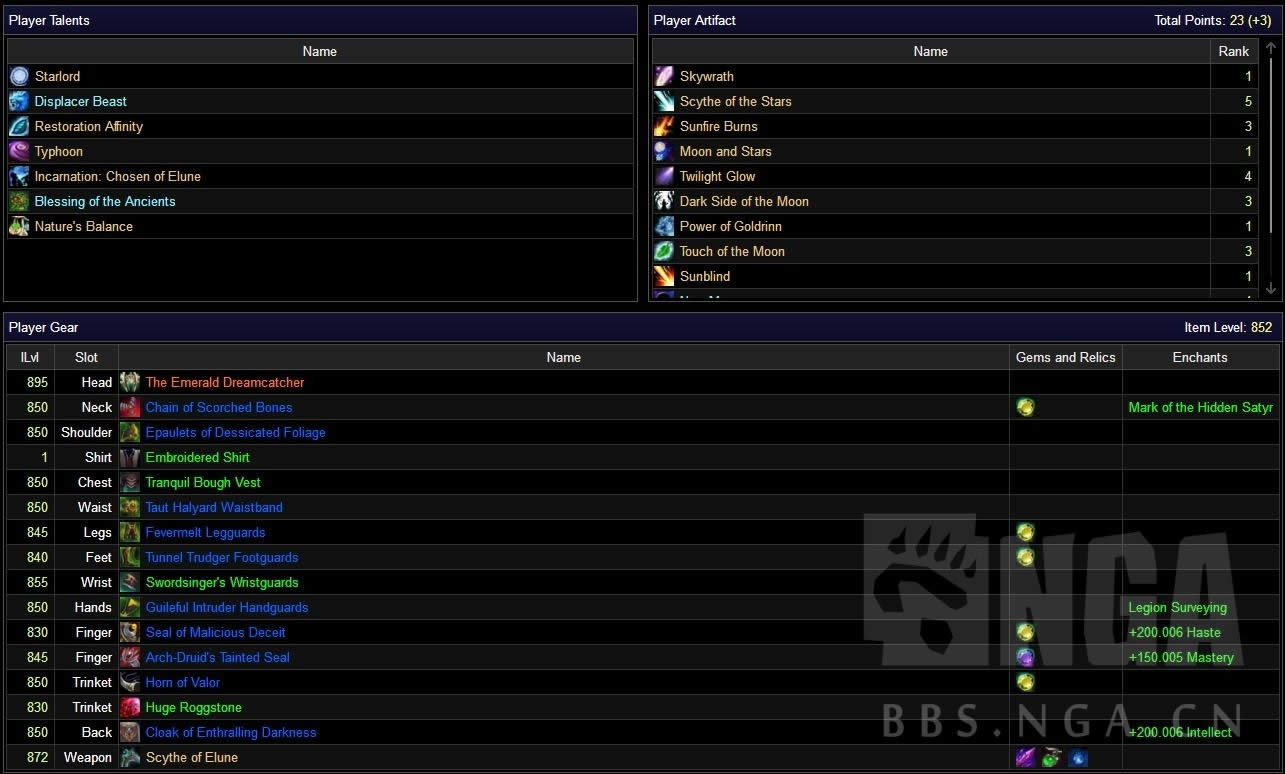Click the first relic icon on Scythe of Elune
The height and width of the screenshot is (774, 1285).
1025,757
